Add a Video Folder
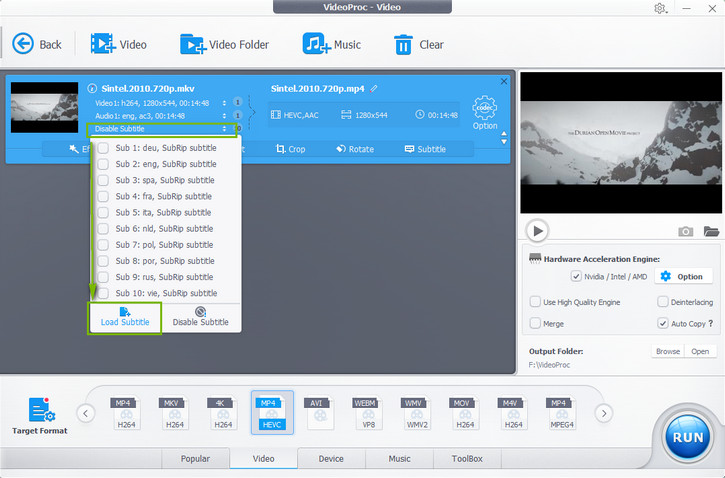Screen dimensions: 725x478 pos(224,44)
